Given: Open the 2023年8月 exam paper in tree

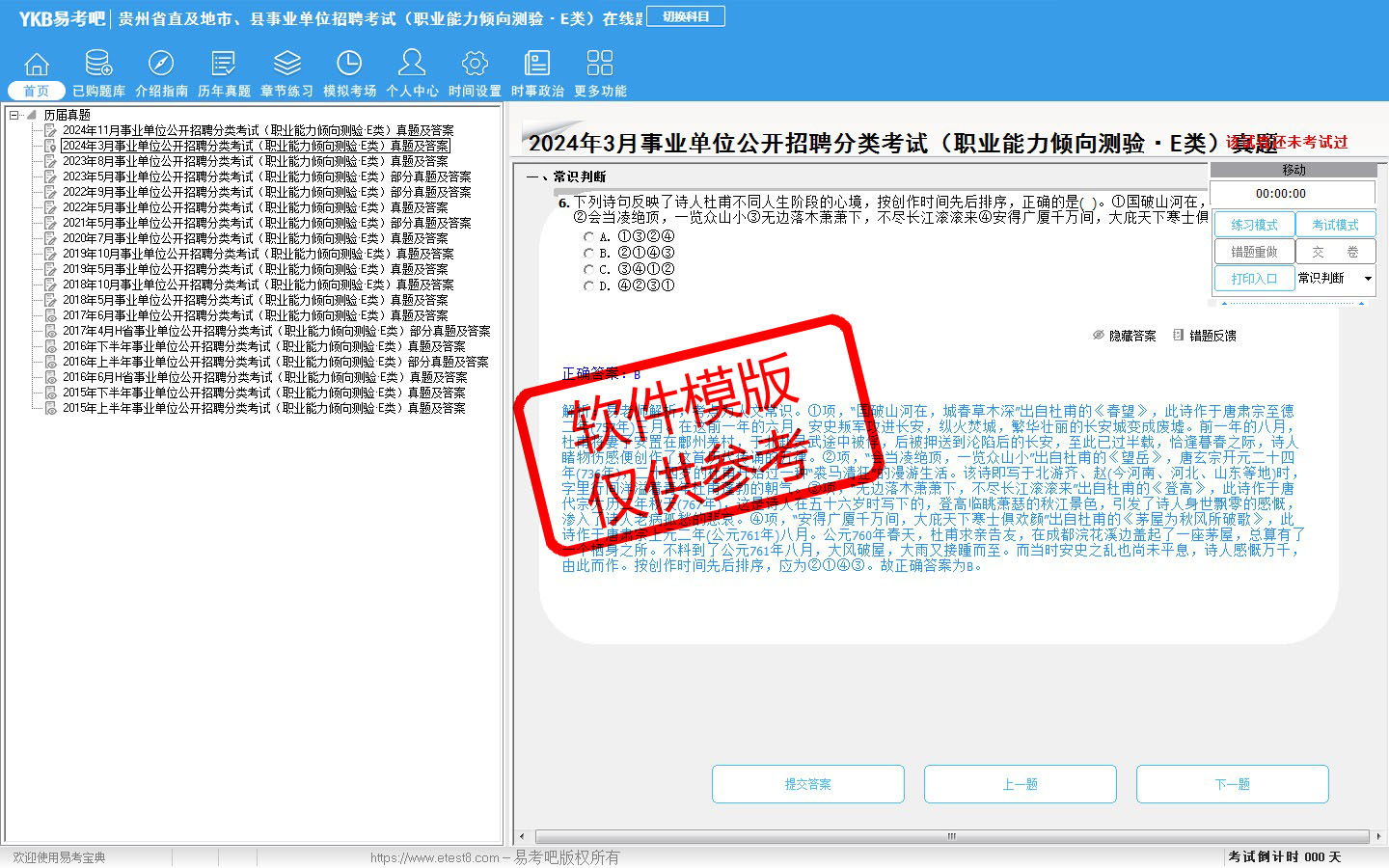Looking at the screenshot, I should tap(255, 161).
